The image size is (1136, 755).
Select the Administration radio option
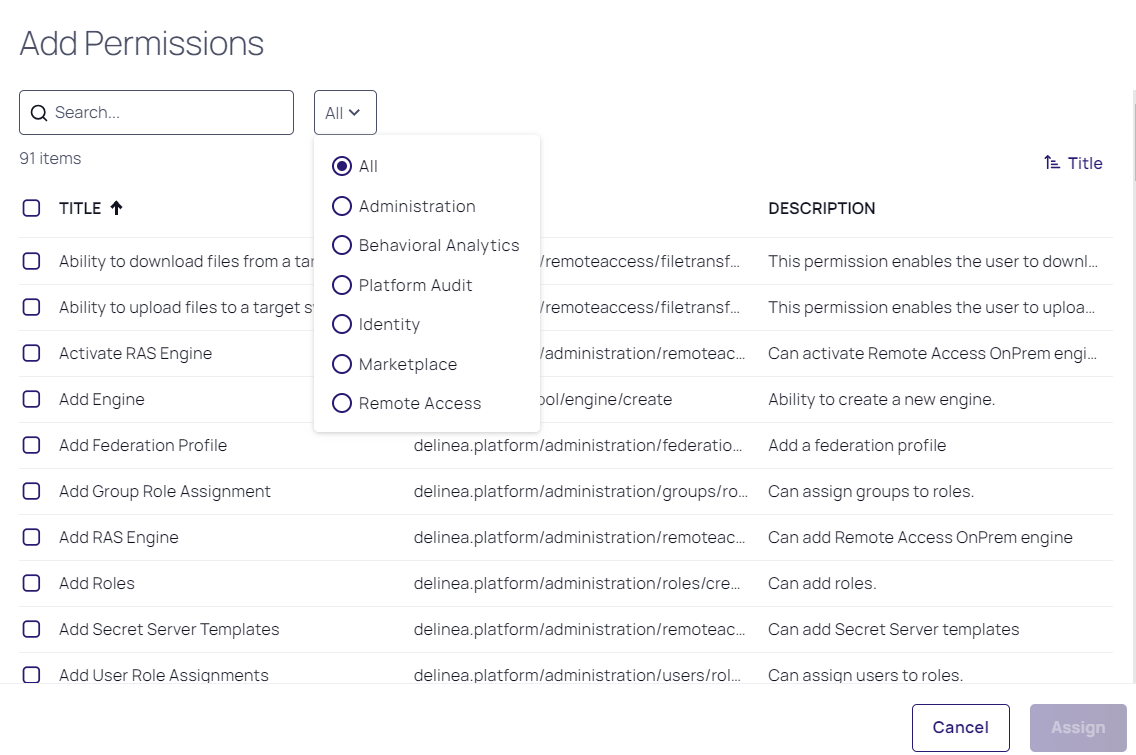(x=342, y=206)
